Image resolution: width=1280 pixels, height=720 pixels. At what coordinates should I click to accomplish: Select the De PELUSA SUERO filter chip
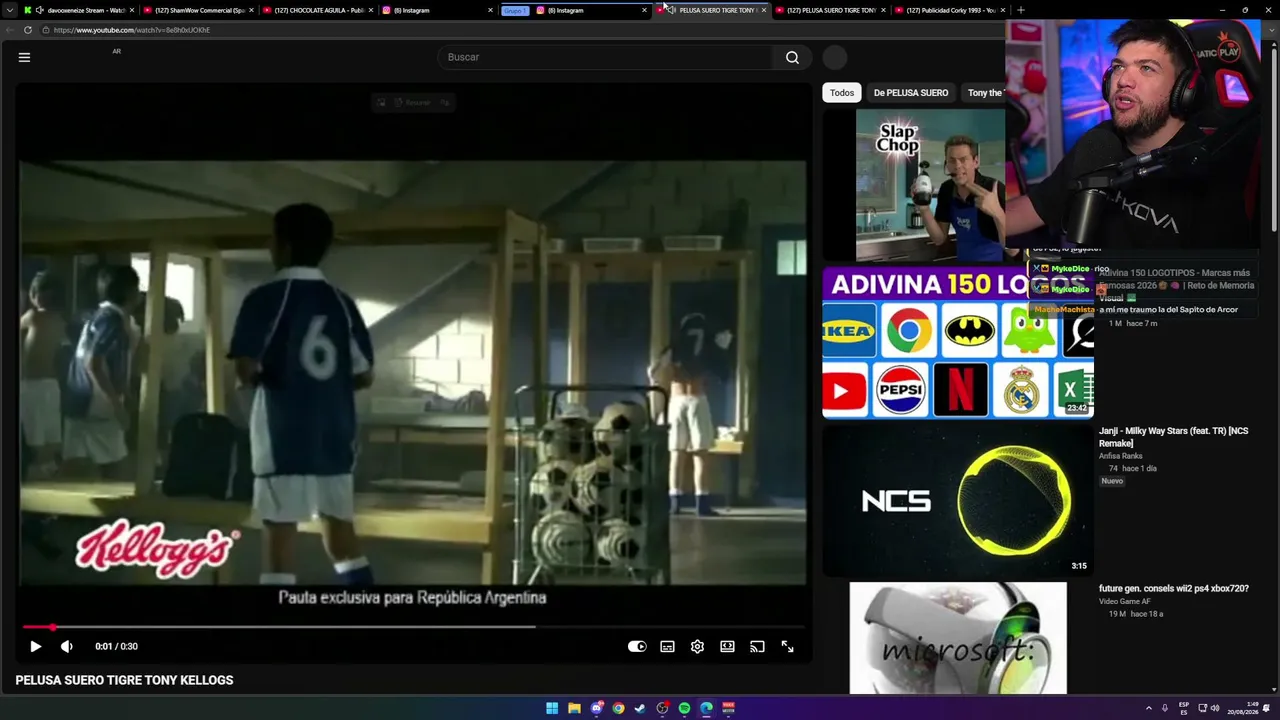[x=911, y=93]
